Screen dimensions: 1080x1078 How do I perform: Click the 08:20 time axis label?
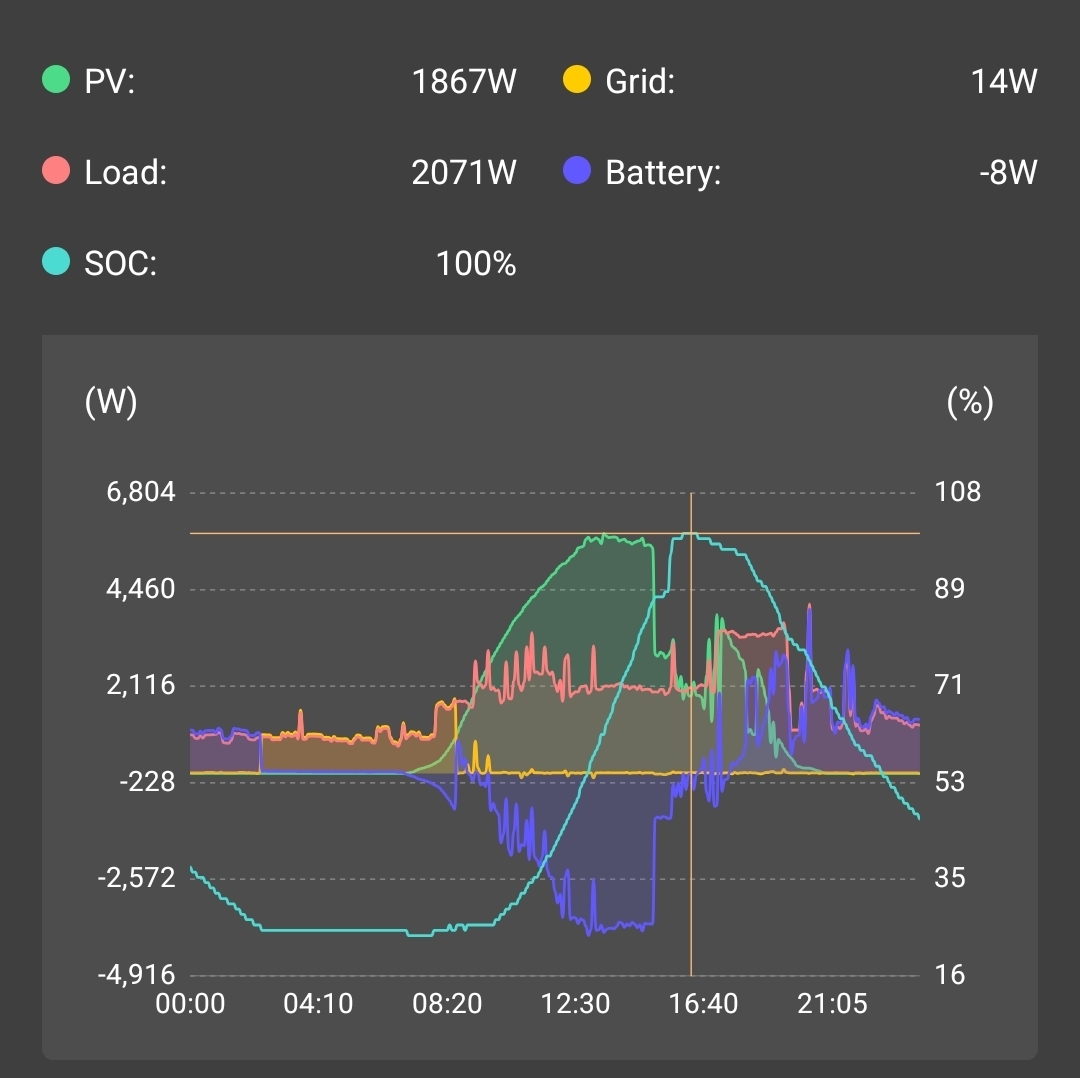447,1004
